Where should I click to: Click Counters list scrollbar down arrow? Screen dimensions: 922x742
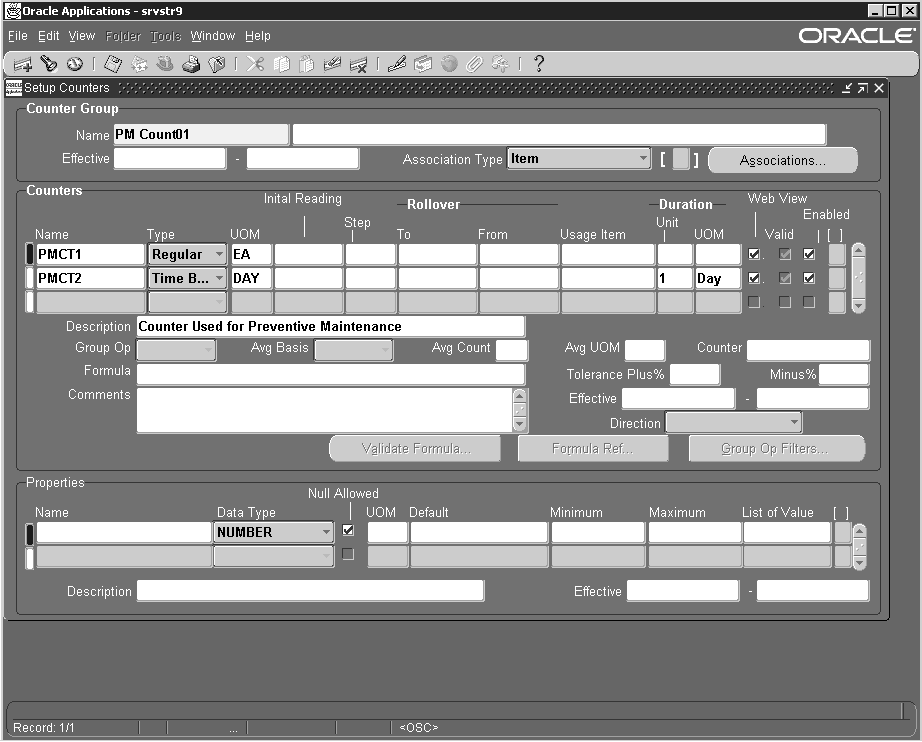858,305
